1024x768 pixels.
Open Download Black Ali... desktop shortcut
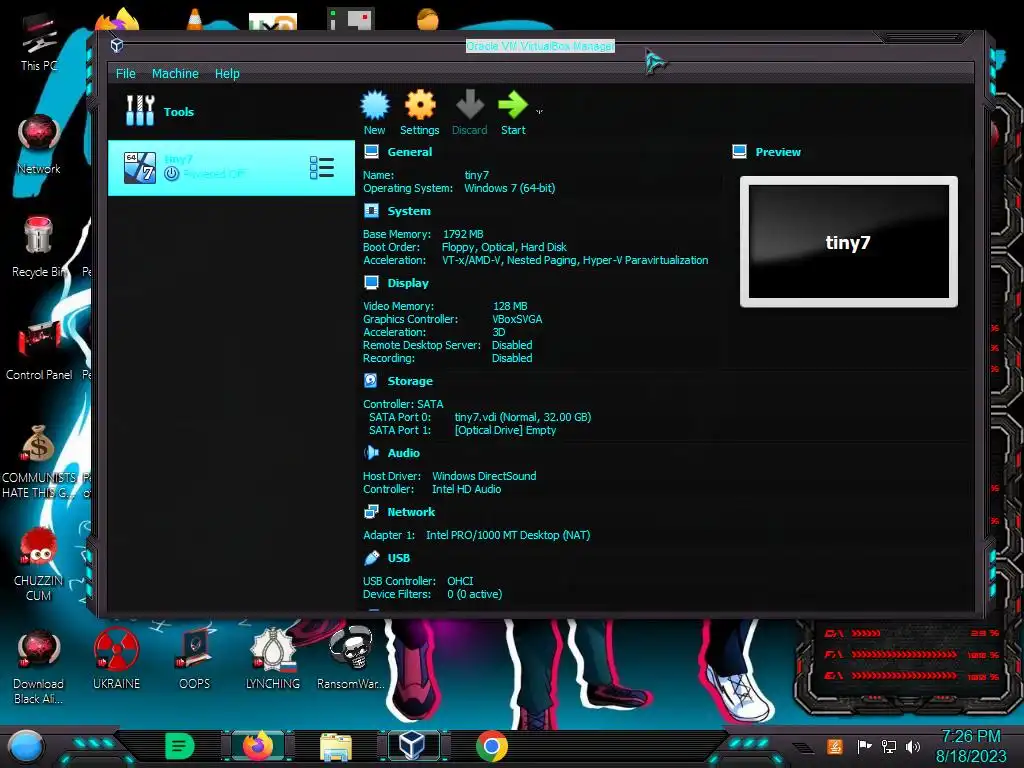pos(39,667)
